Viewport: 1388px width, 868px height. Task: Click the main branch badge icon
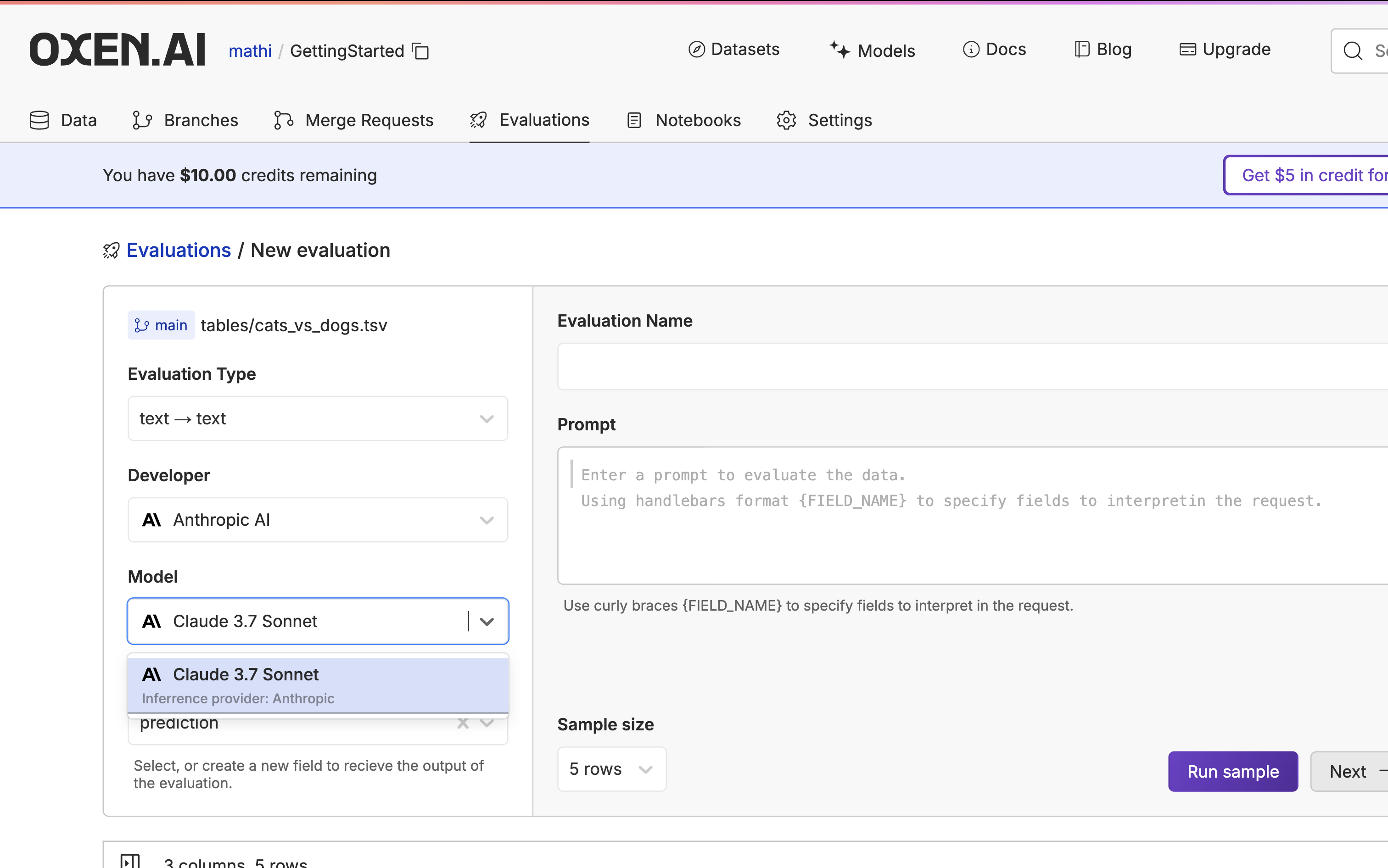(x=142, y=326)
